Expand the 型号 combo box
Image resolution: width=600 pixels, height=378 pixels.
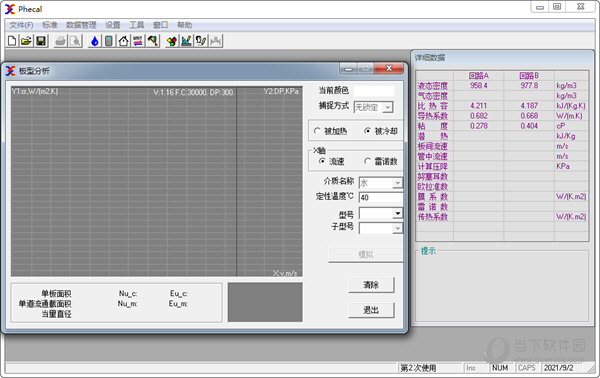click(x=398, y=213)
